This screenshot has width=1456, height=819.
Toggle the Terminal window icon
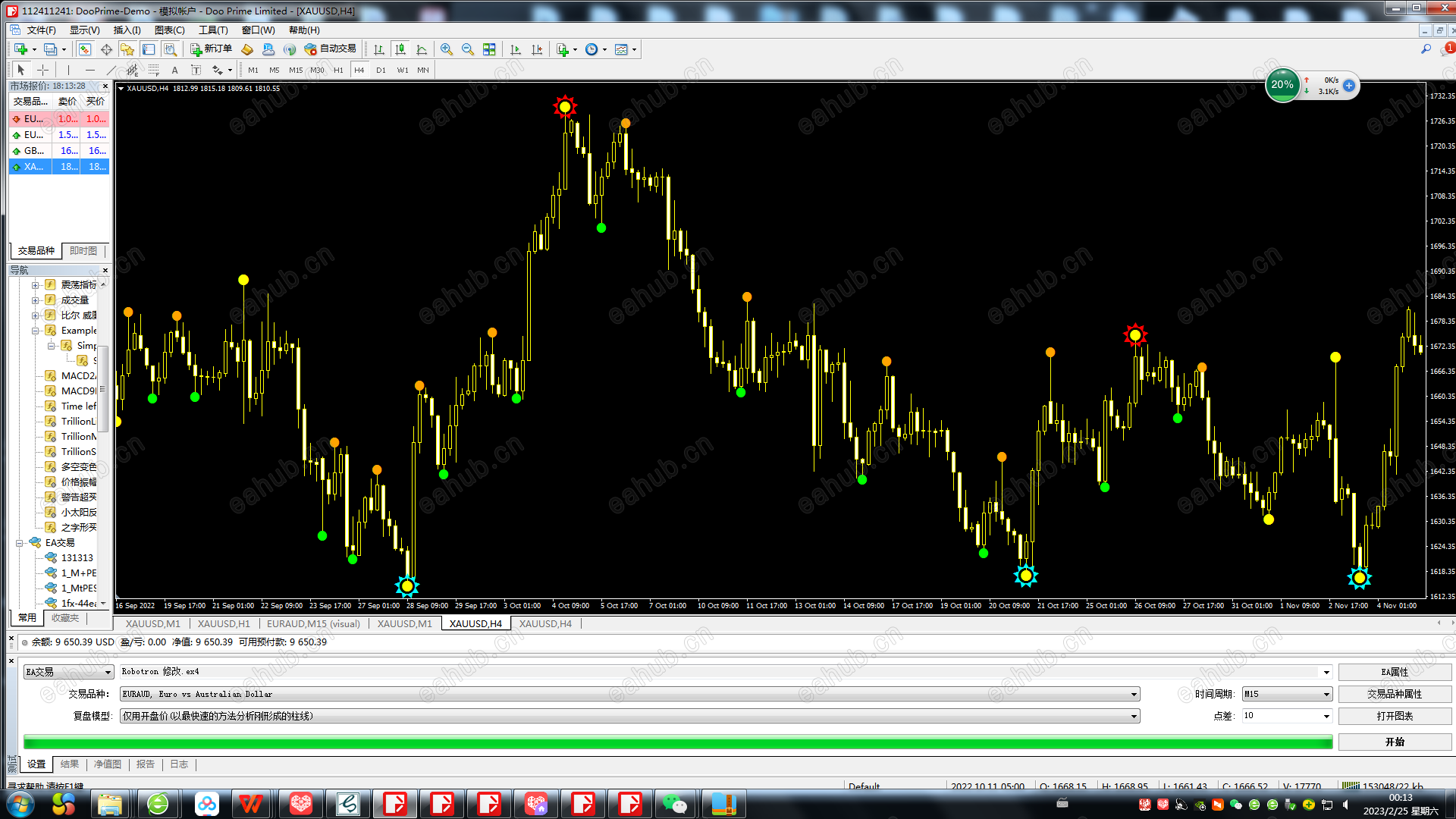click(149, 49)
